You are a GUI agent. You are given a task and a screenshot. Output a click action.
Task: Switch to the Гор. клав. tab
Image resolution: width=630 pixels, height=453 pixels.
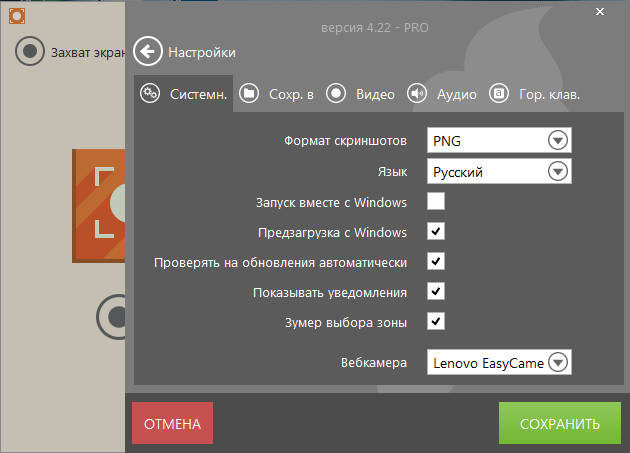(x=534, y=94)
